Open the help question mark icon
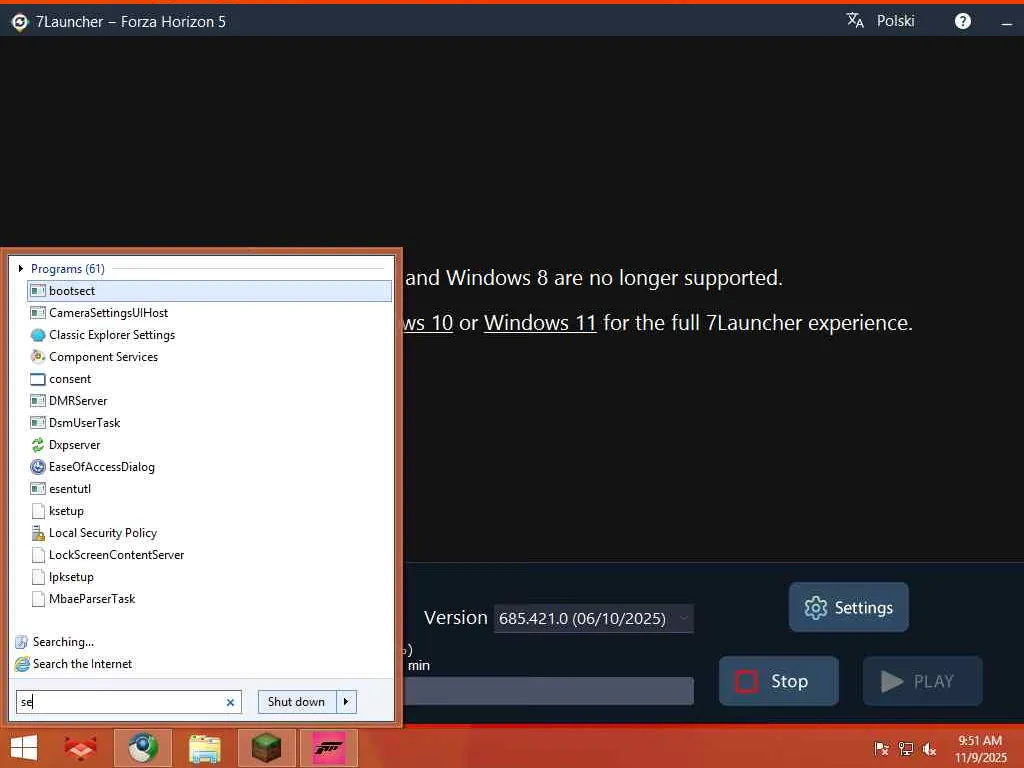Screen dimensions: 1024x768 point(963,21)
